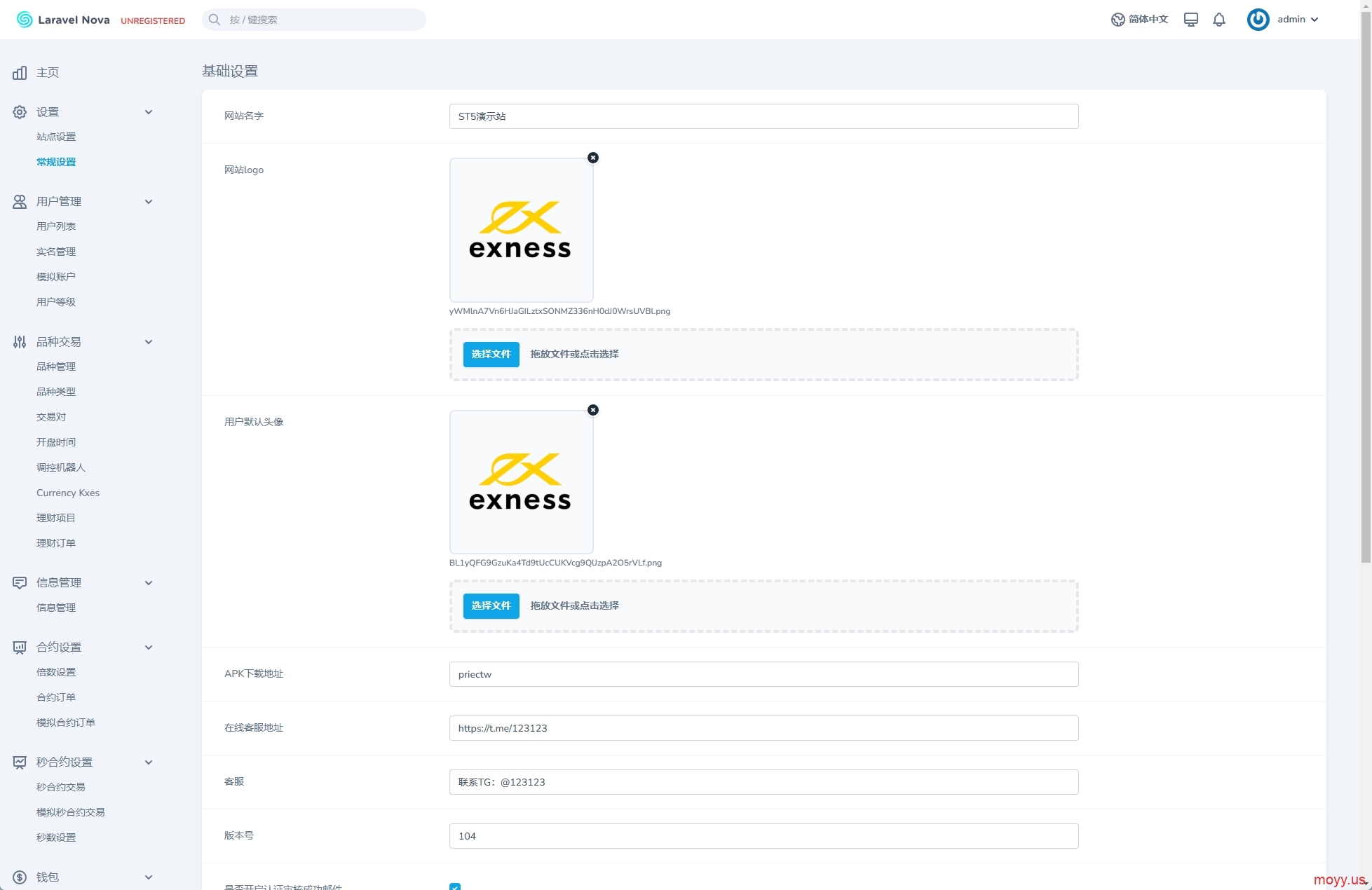Click the global search box
This screenshot has height=890, width=1372.
[314, 20]
